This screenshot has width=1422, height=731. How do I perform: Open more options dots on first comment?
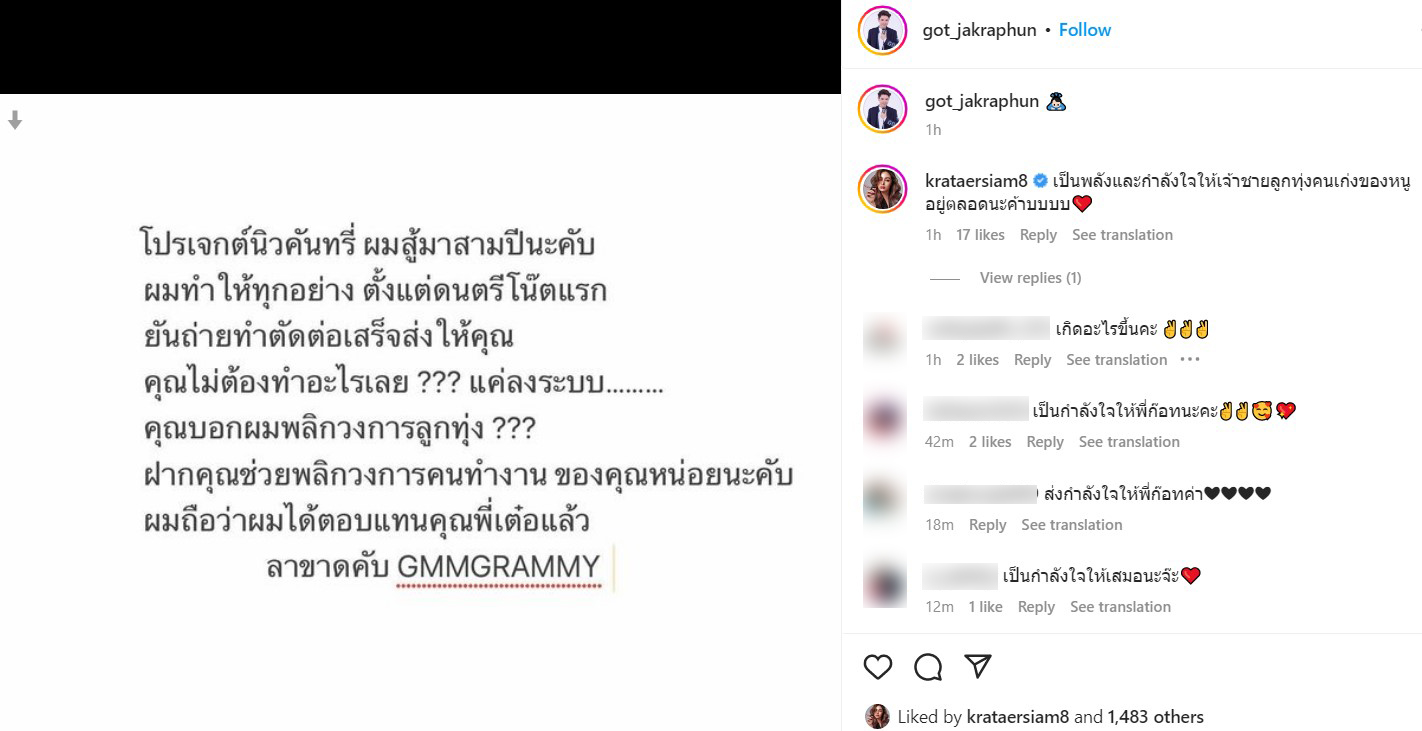[x=1189, y=359]
